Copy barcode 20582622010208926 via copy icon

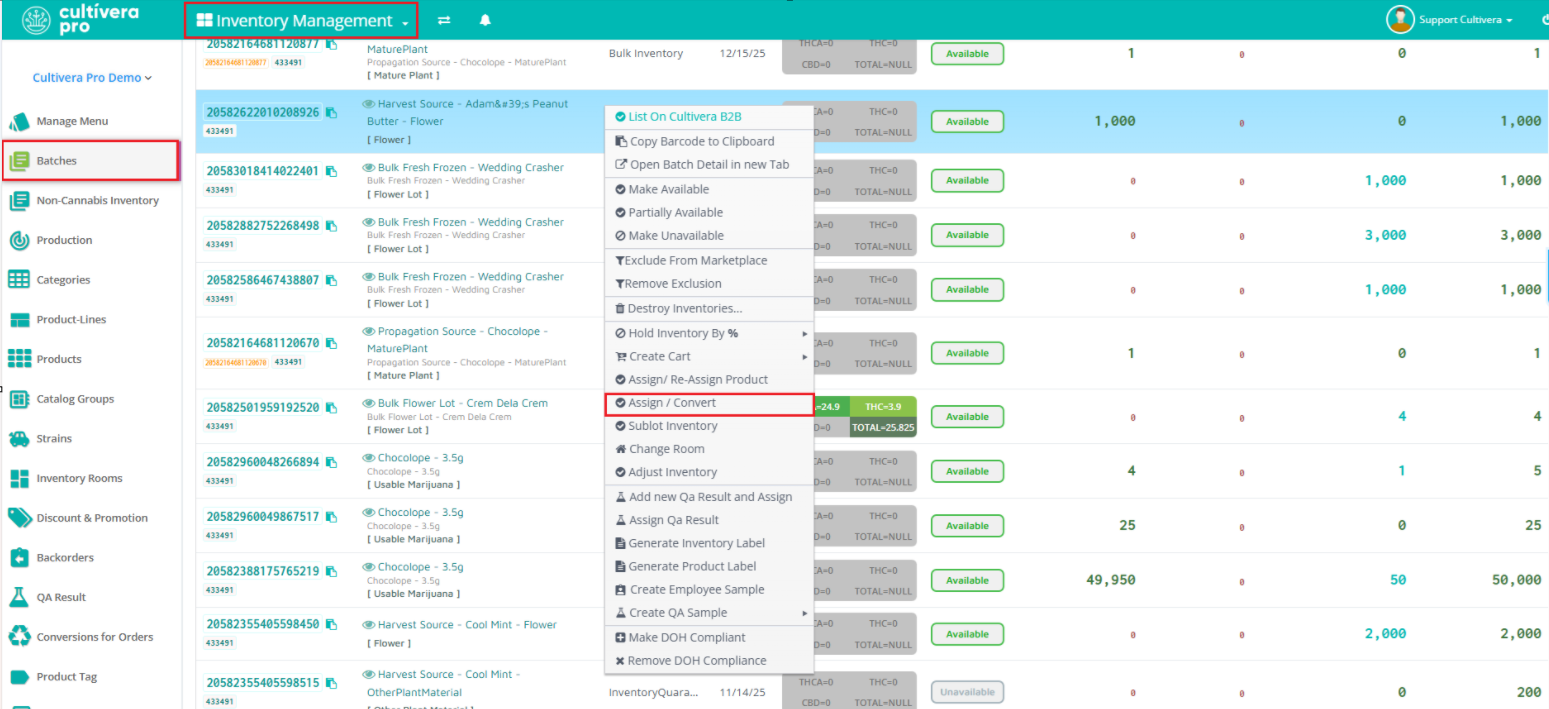coord(331,113)
